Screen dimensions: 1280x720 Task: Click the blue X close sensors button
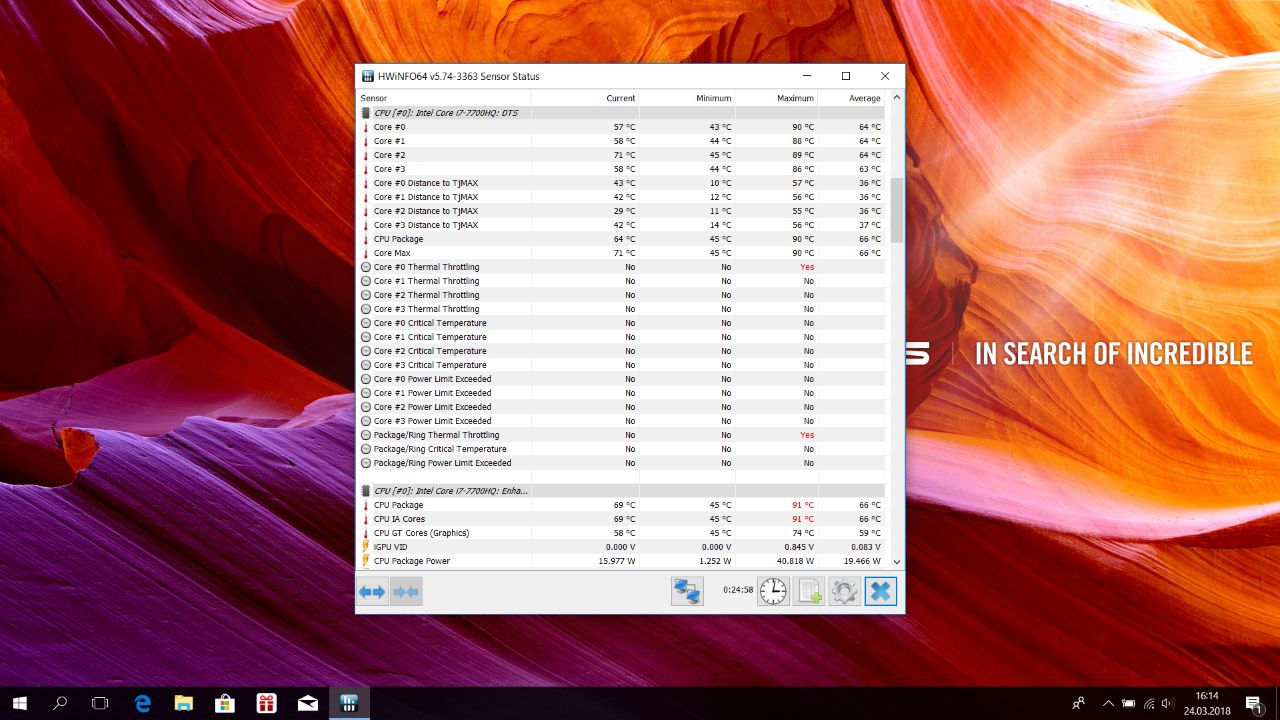point(880,591)
